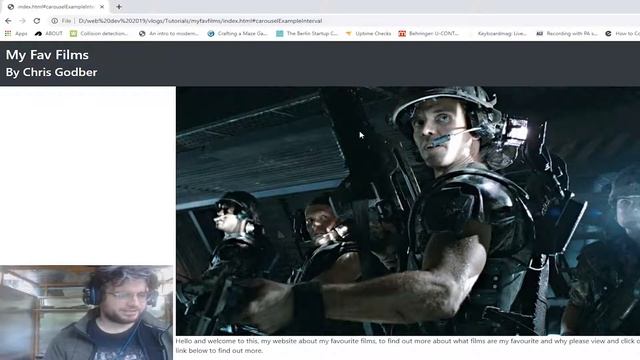Click the By Chris Godber subtitle

[51, 72]
